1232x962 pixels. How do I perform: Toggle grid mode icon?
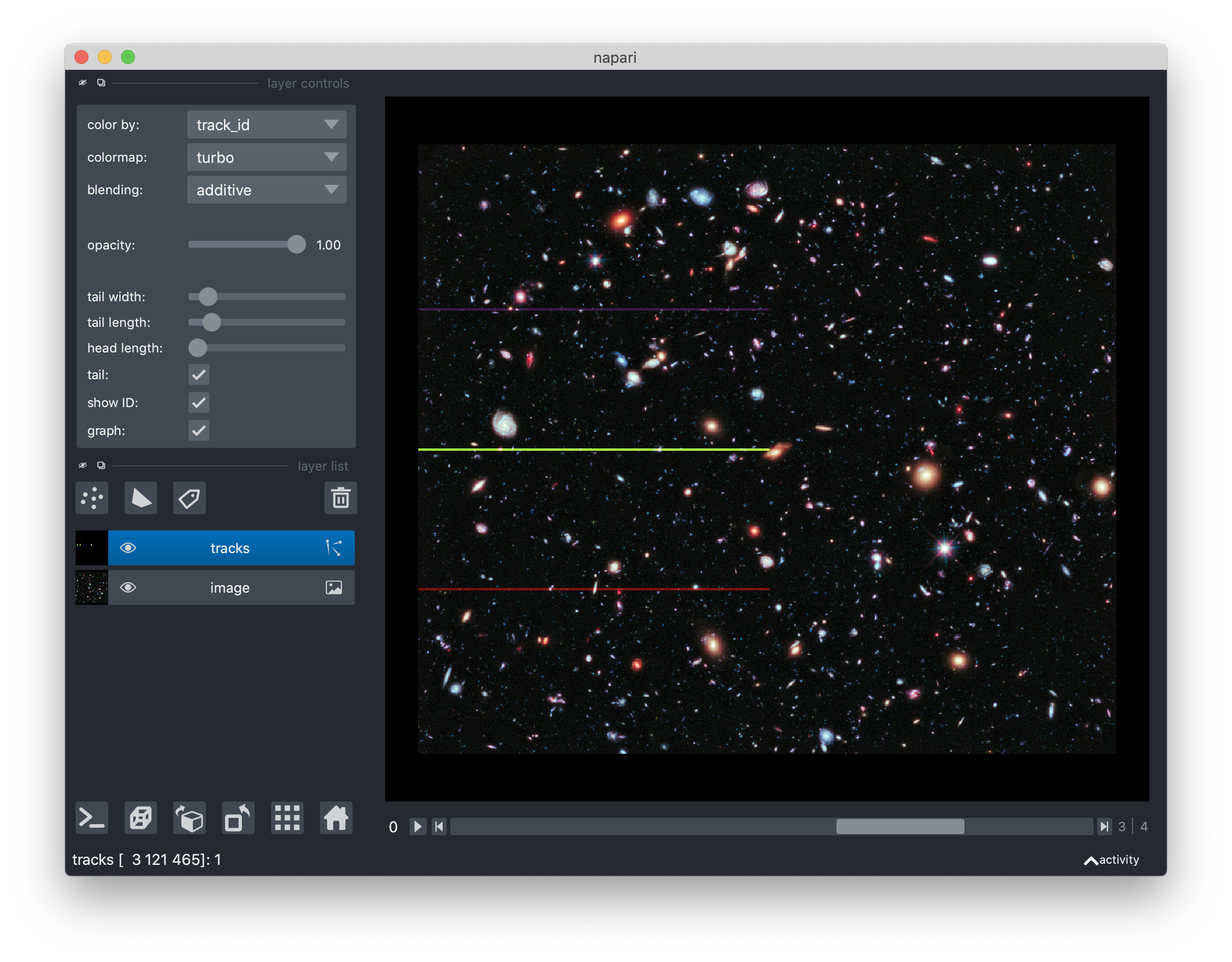click(x=287, y=818)
